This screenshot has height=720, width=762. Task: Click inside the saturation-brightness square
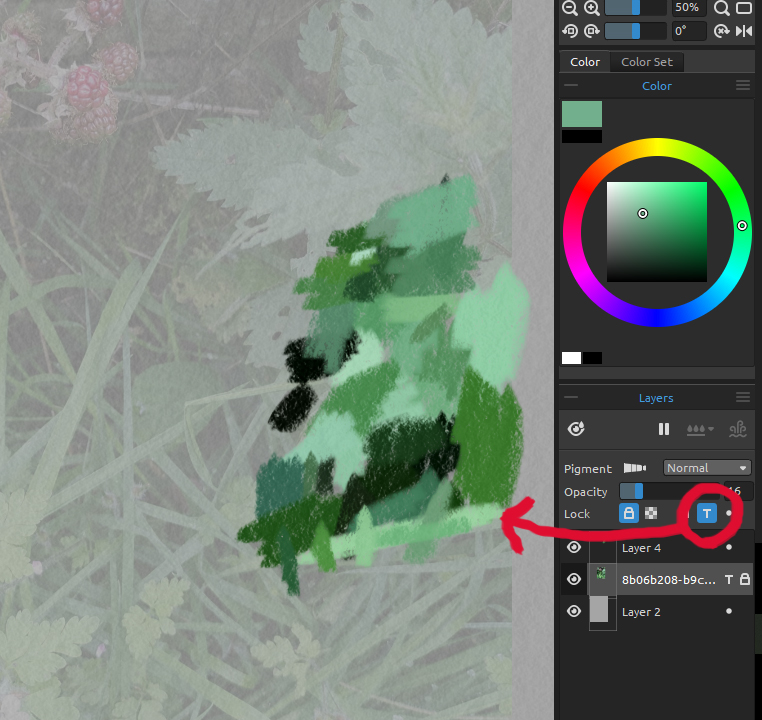click(x=657, y=232)
